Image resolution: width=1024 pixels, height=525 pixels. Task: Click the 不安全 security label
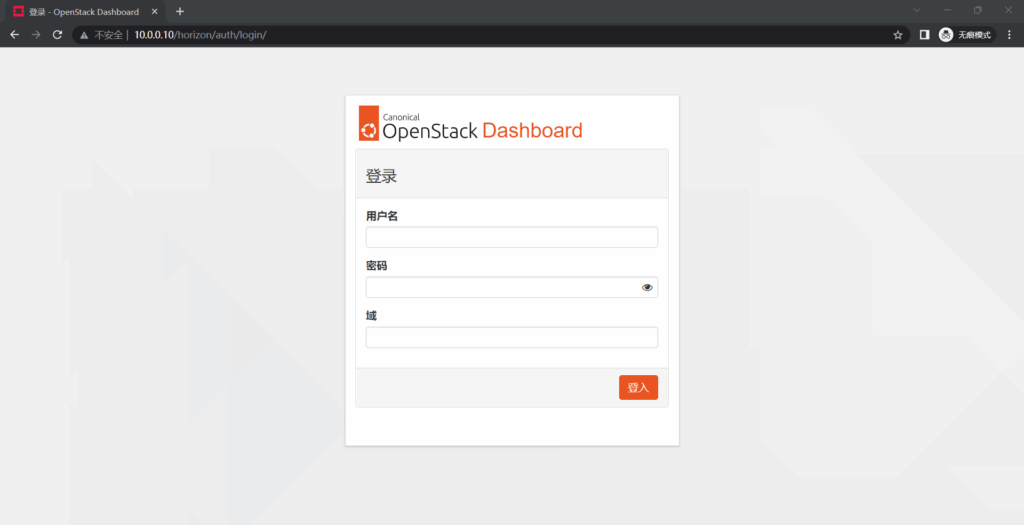pos(108,35)
